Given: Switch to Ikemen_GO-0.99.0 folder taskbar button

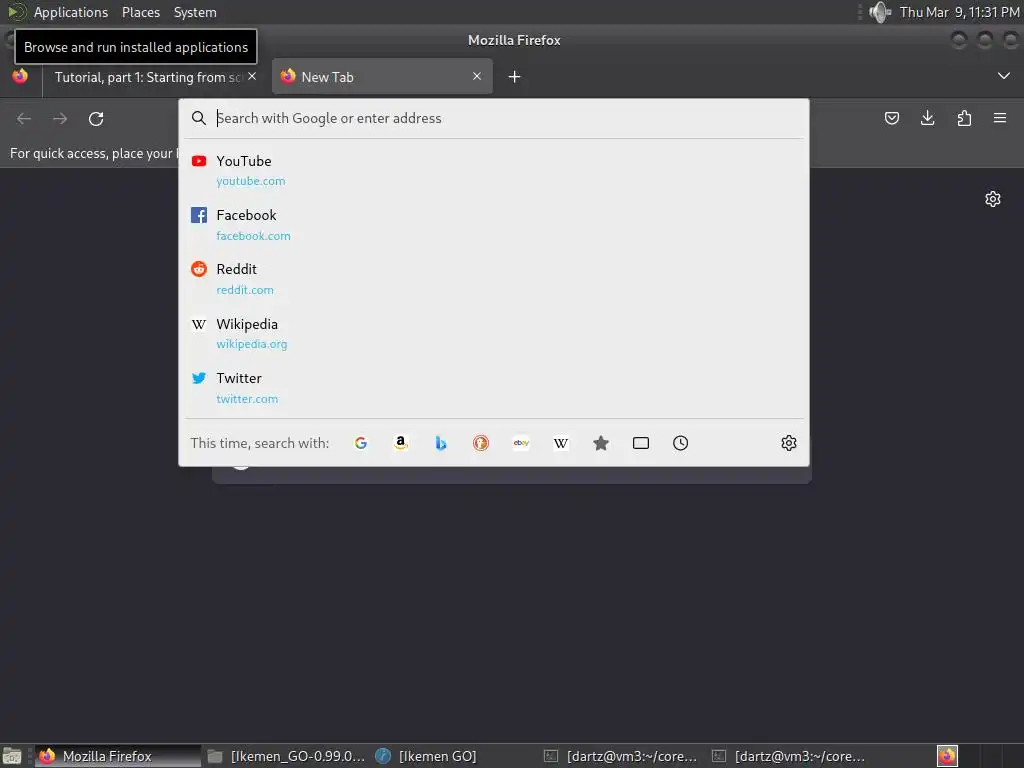Looking at the screenshot, I should [x=287, y=756].
